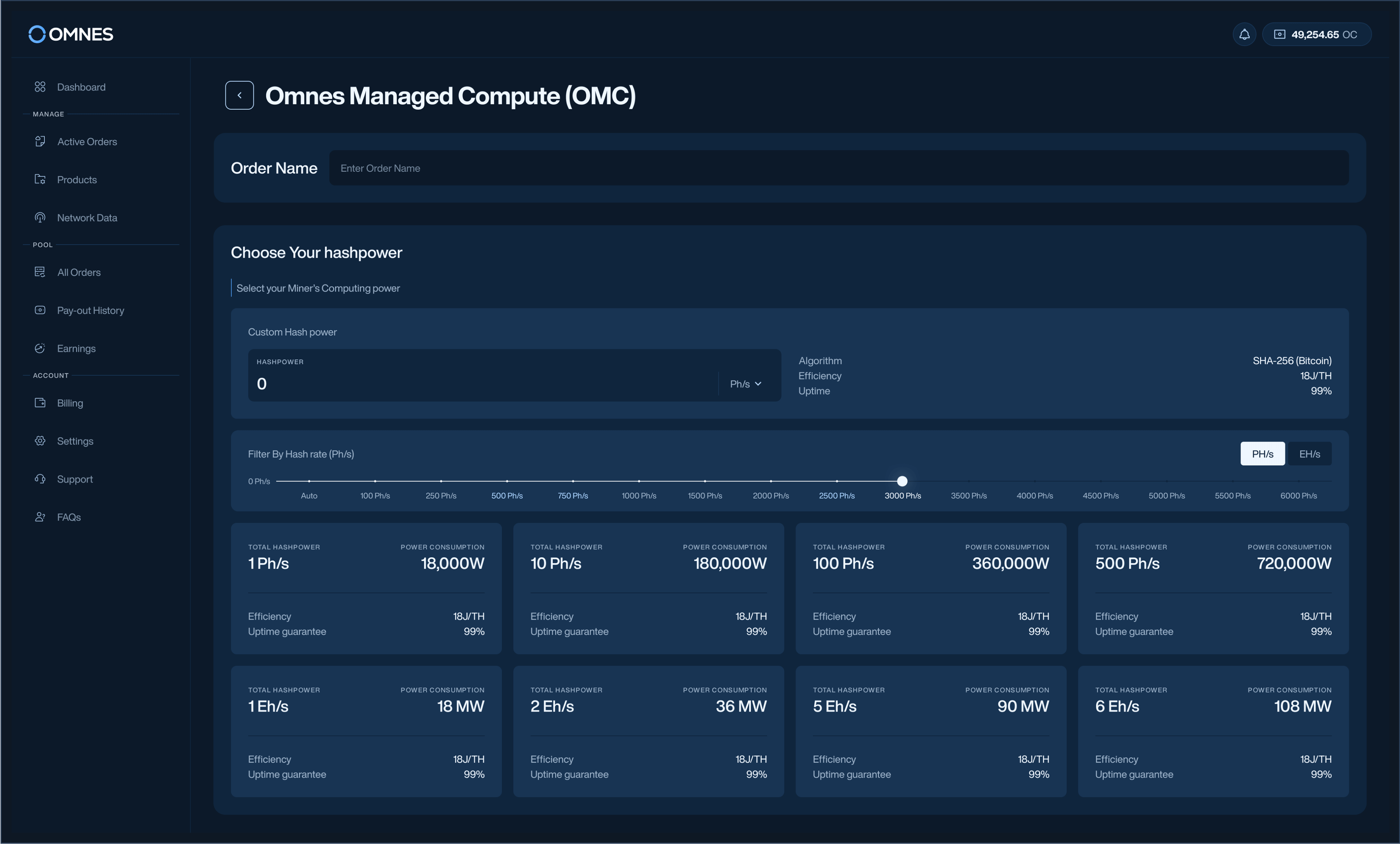Select the 5 Eh/s hashpower card
The height and width of the screenshot is (844, 1400).
[x=931, y=732]
